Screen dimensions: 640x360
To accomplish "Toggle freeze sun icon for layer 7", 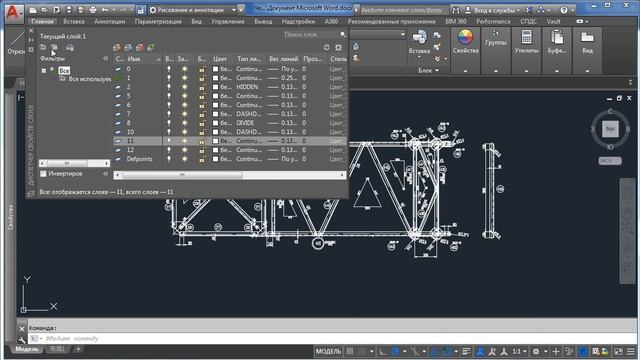I will 184,114.
